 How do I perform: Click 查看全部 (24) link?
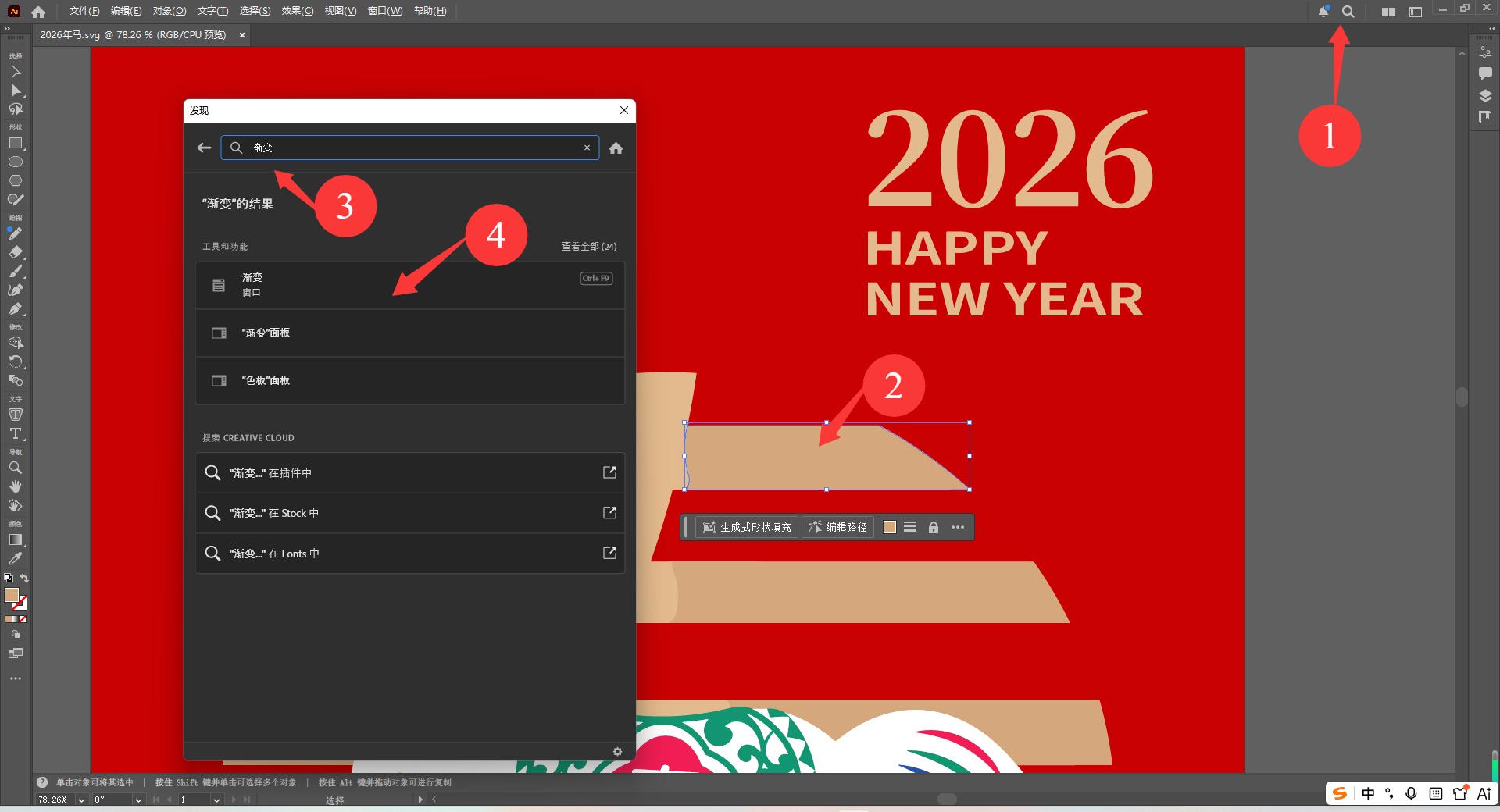[x=588, y=247]
